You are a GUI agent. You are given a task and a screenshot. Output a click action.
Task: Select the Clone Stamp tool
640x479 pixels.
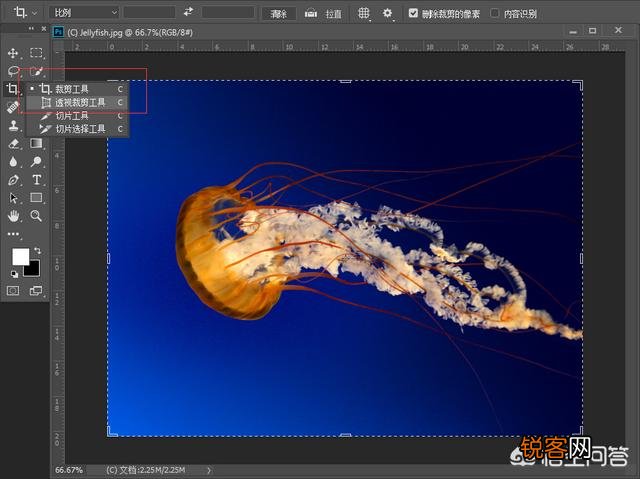[13, 125]
